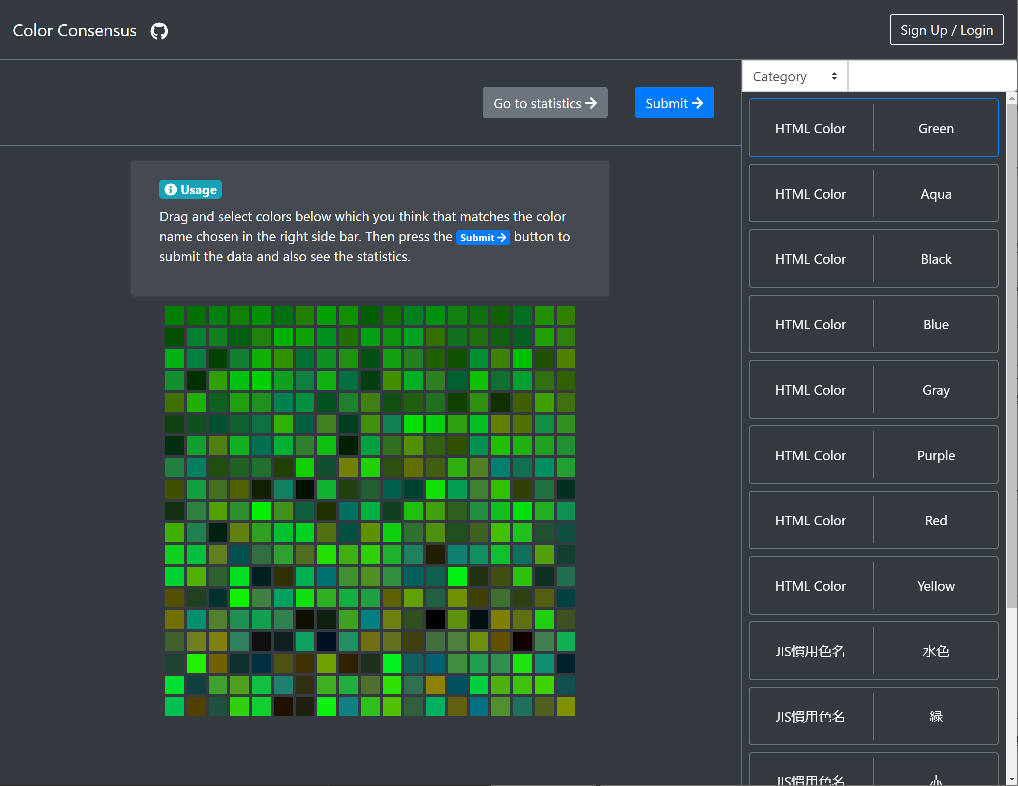Image resolution: width=1018 pixels, height=786 pixels.
Task: Expand the Category dropdown
Action: tap(794, 77)
